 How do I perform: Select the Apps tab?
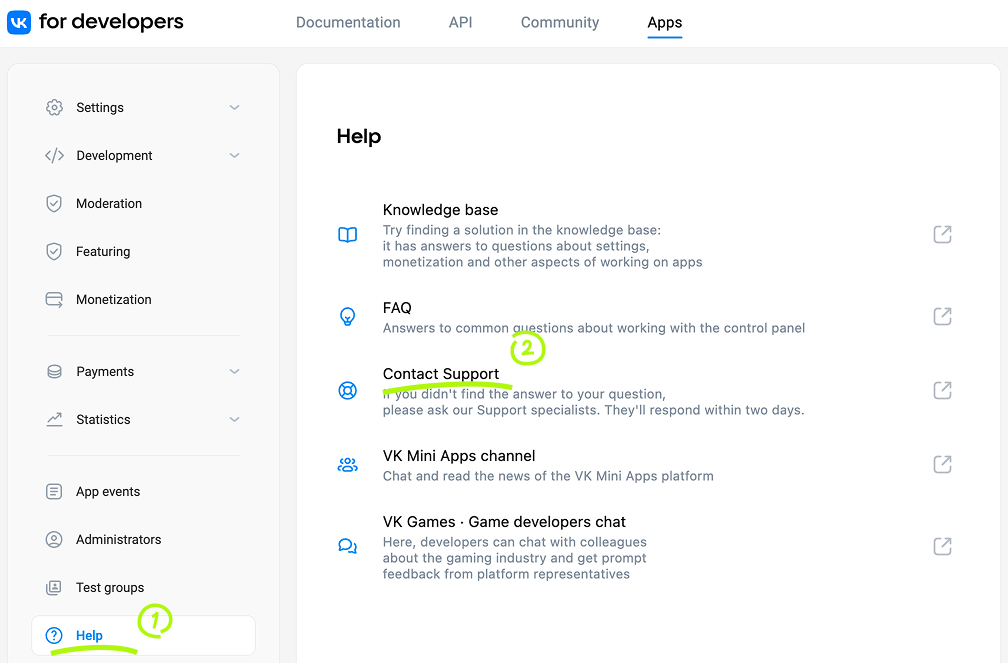[x=665, y=23]
